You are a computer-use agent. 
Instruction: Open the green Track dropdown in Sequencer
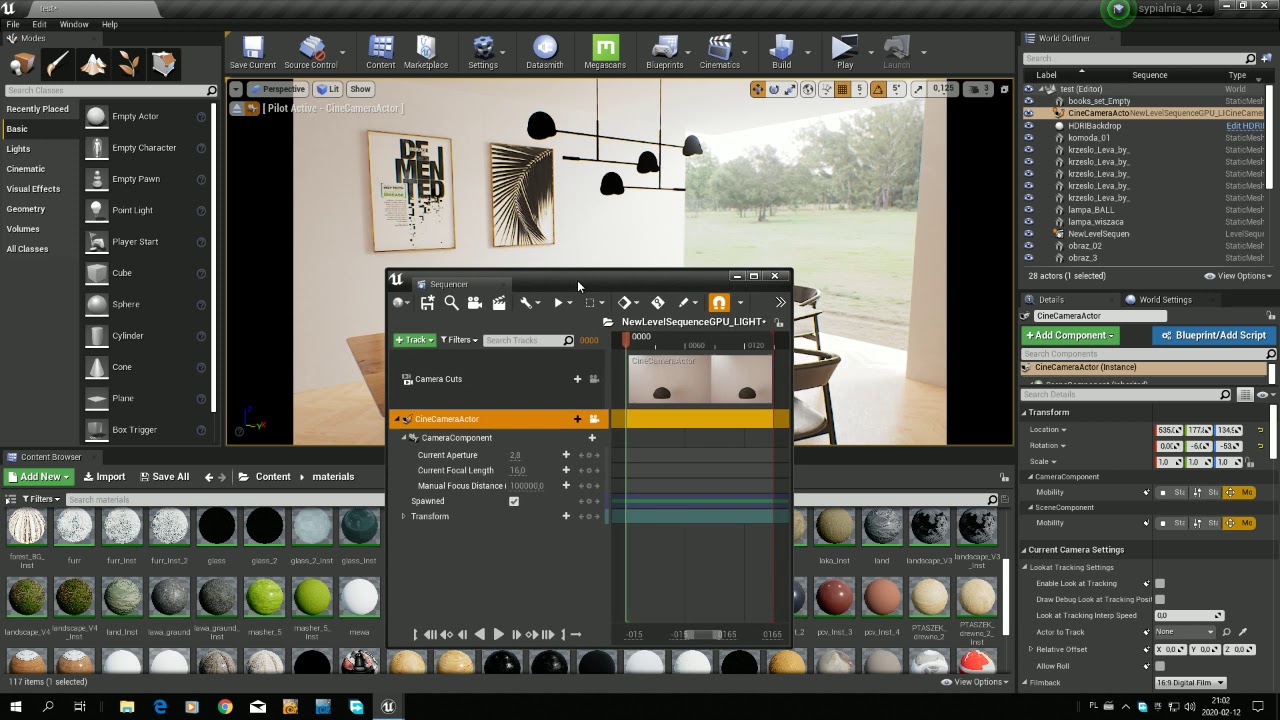[x=414, y=340]
